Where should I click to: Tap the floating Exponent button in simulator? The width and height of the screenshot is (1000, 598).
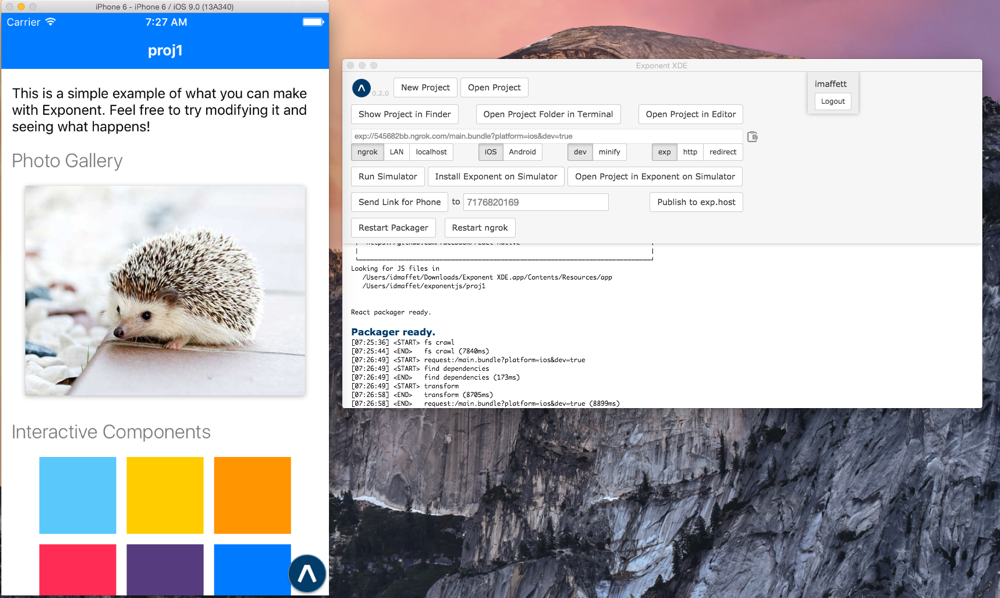(307, 574)
